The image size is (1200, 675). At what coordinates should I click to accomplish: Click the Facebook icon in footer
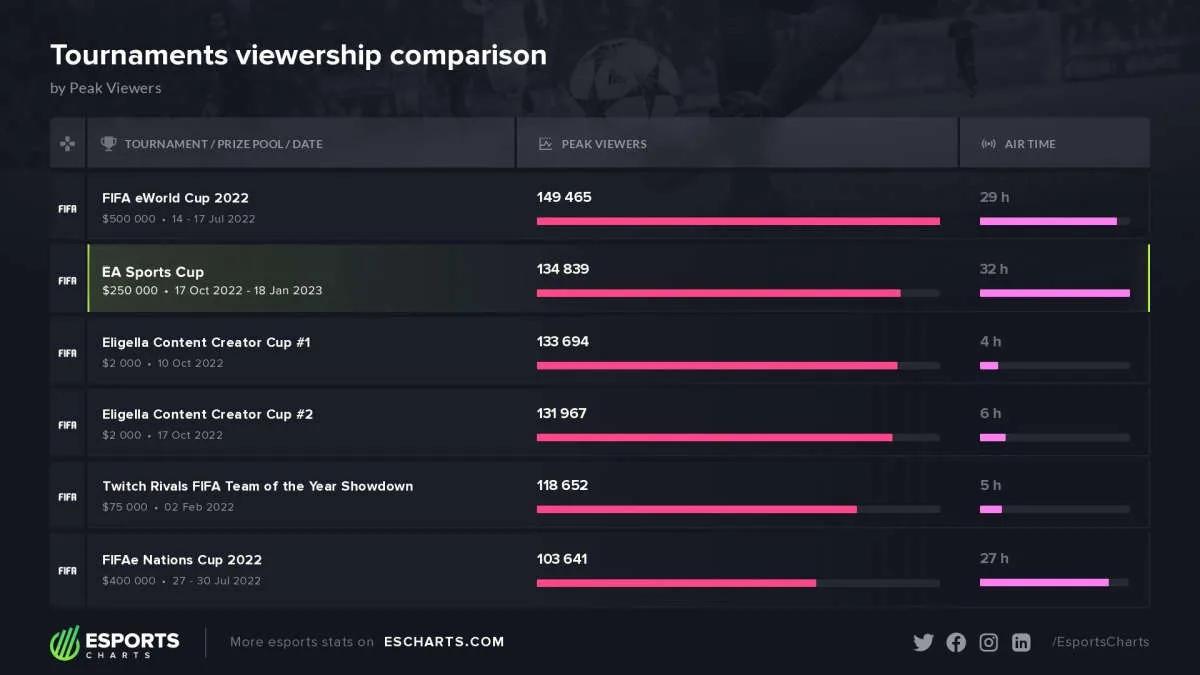pos(956,642)
